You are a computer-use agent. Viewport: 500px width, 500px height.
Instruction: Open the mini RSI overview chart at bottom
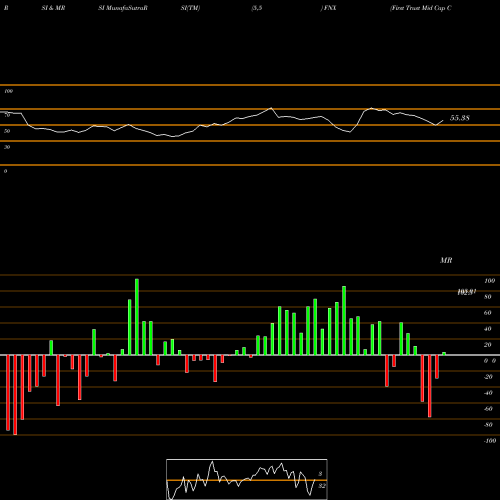click(x=247, y=479)
